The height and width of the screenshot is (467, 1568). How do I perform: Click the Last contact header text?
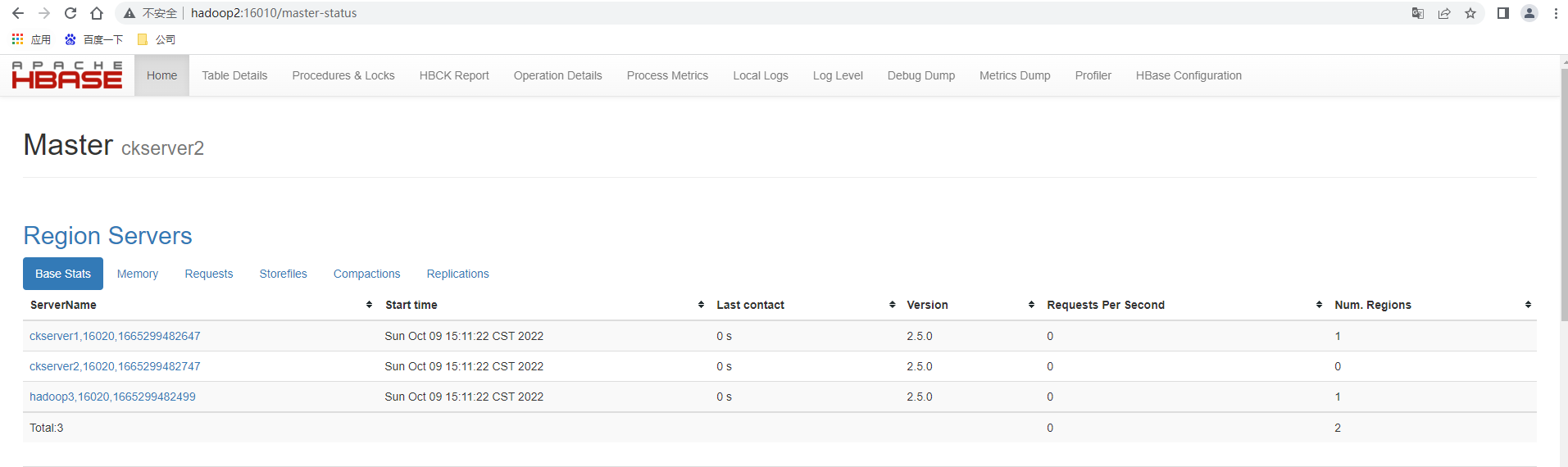point(751,305)
